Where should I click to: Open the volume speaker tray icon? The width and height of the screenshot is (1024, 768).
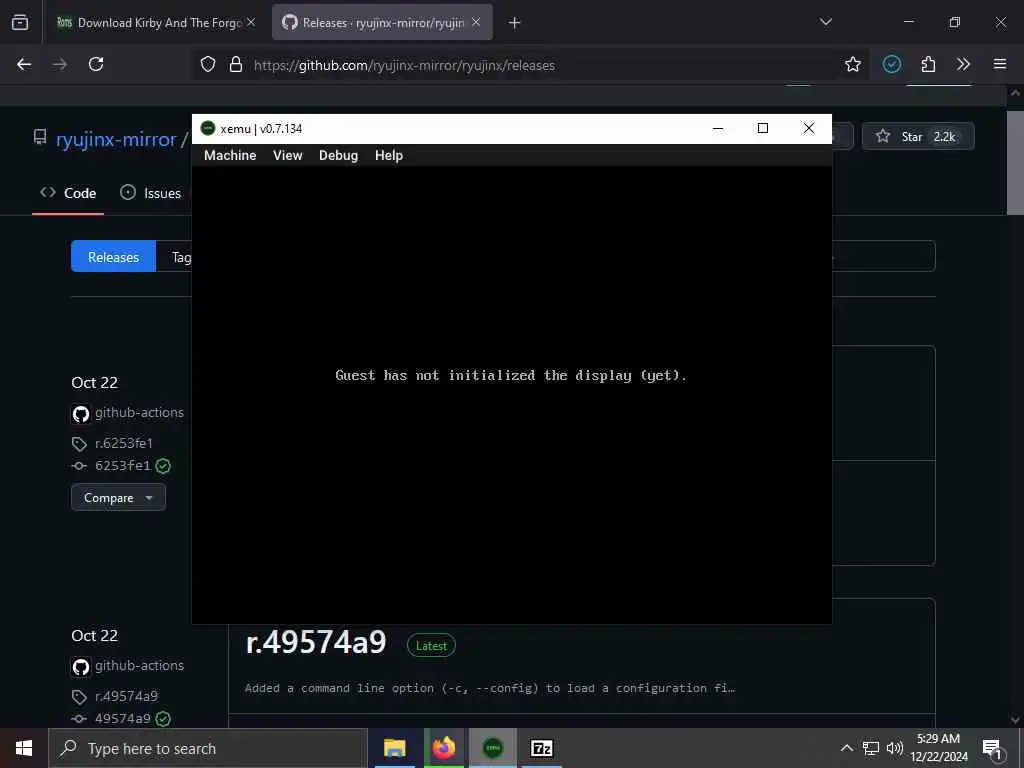coord(894,748)
